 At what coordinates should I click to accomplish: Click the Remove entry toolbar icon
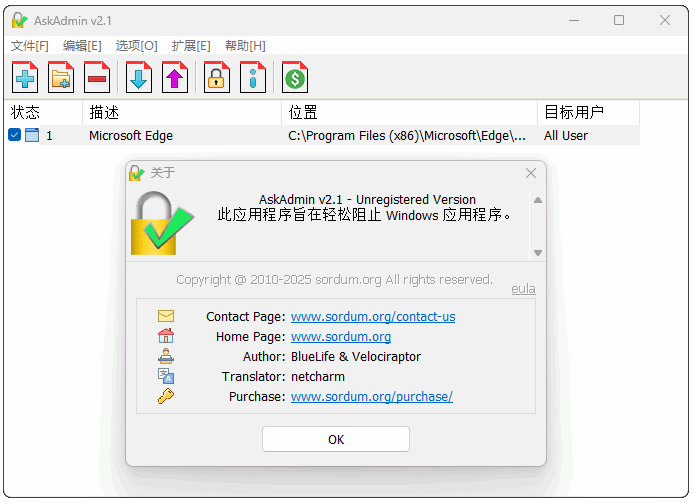[97, 77]
